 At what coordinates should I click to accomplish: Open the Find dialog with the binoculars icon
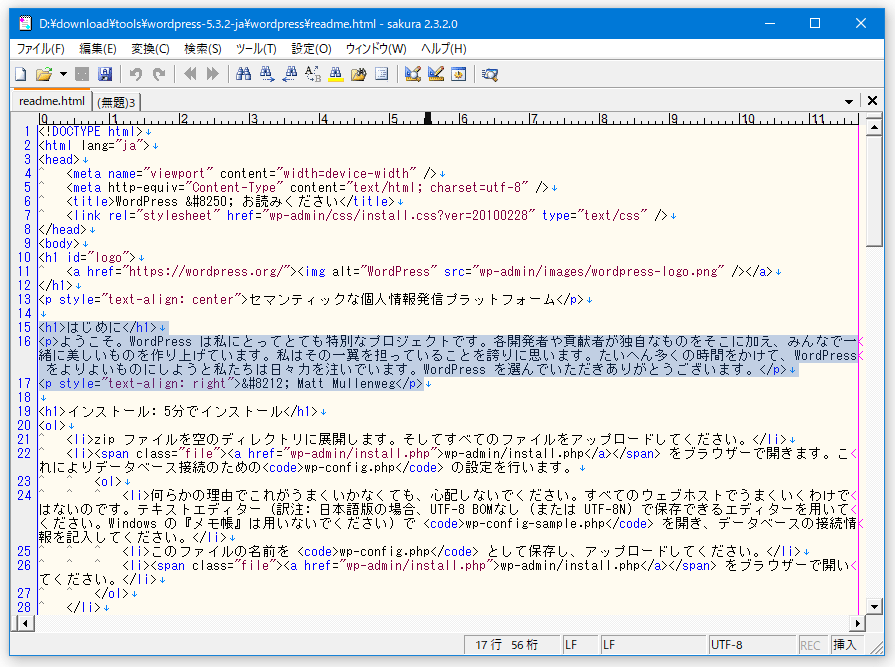coord(244,74)
